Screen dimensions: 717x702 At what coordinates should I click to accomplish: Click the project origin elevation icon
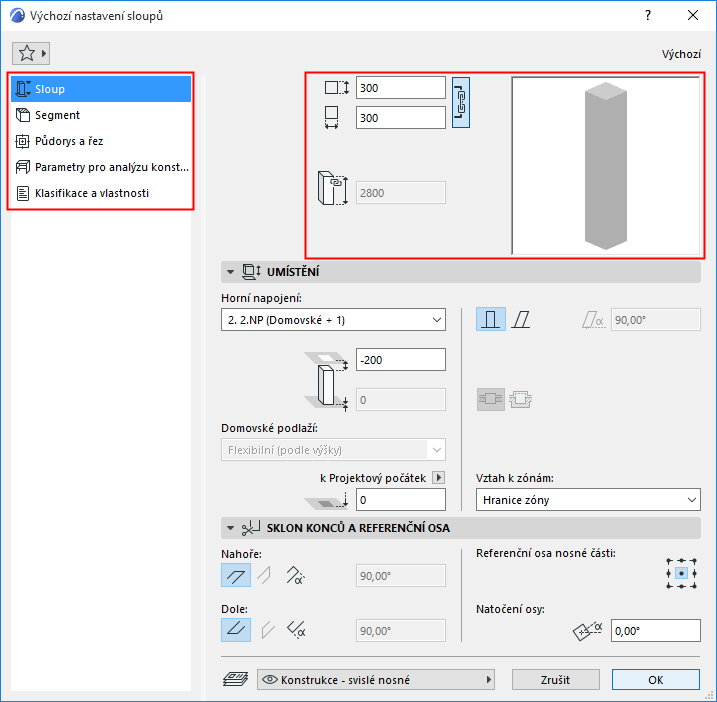click(x=326, y=500)
